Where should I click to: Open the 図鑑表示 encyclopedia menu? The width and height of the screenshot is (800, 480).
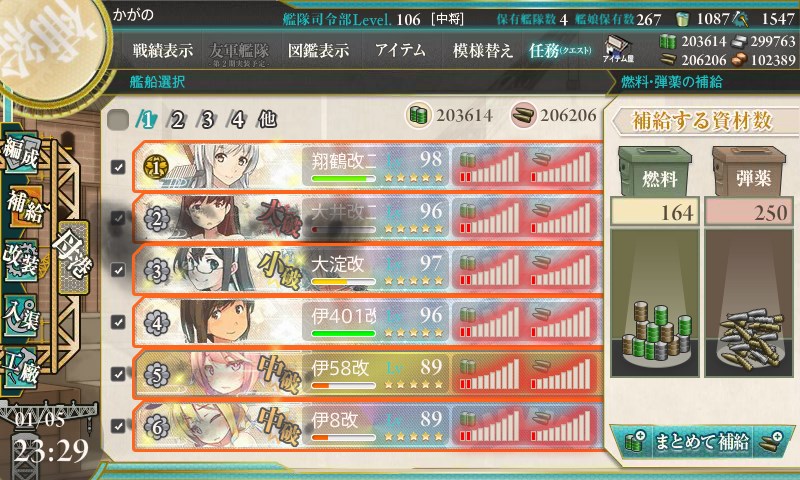pyautogui.click(x=318, y=50)
